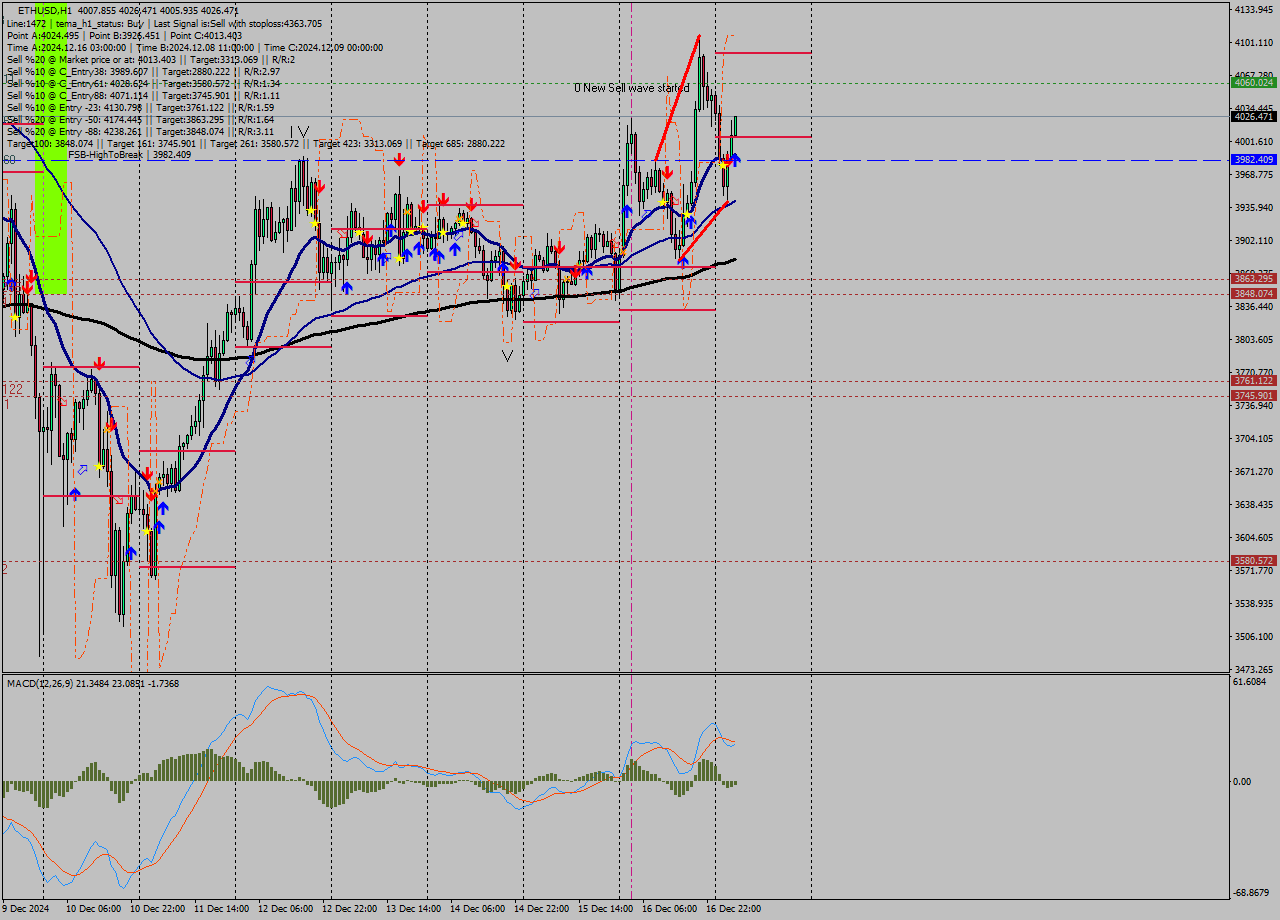
Task: Select the FSB-HighToBreak label text
Action: click(x=105, y=155)
